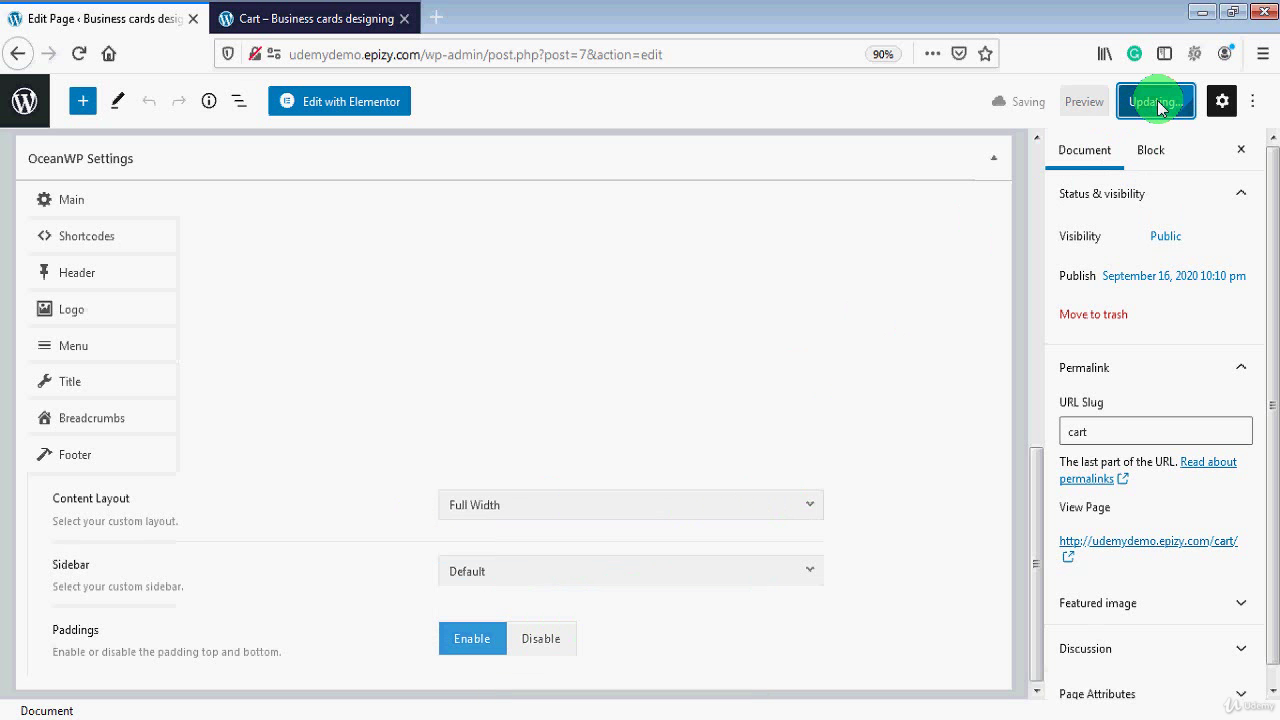Open the content details info icon
The height and width of the screenshot is (720, 1280).
click(x=209, y=101)
